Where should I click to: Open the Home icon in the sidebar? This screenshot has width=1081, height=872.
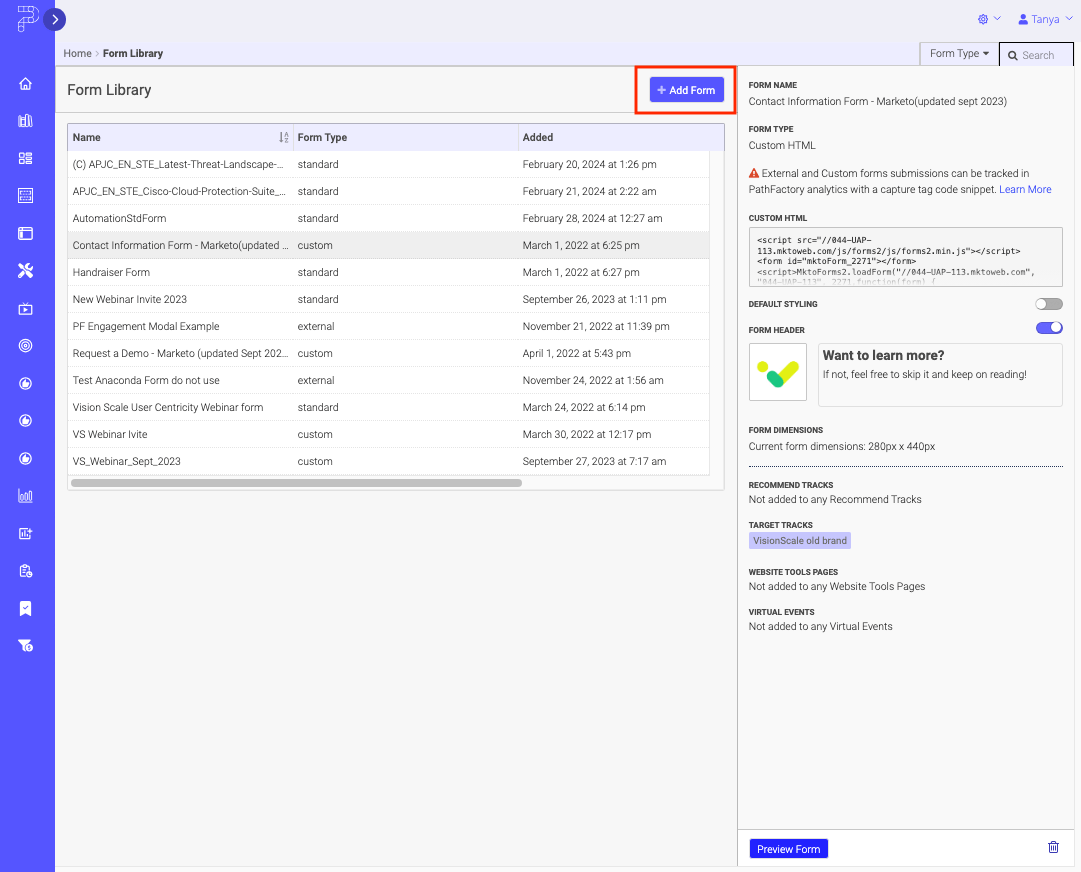(26, 83)
